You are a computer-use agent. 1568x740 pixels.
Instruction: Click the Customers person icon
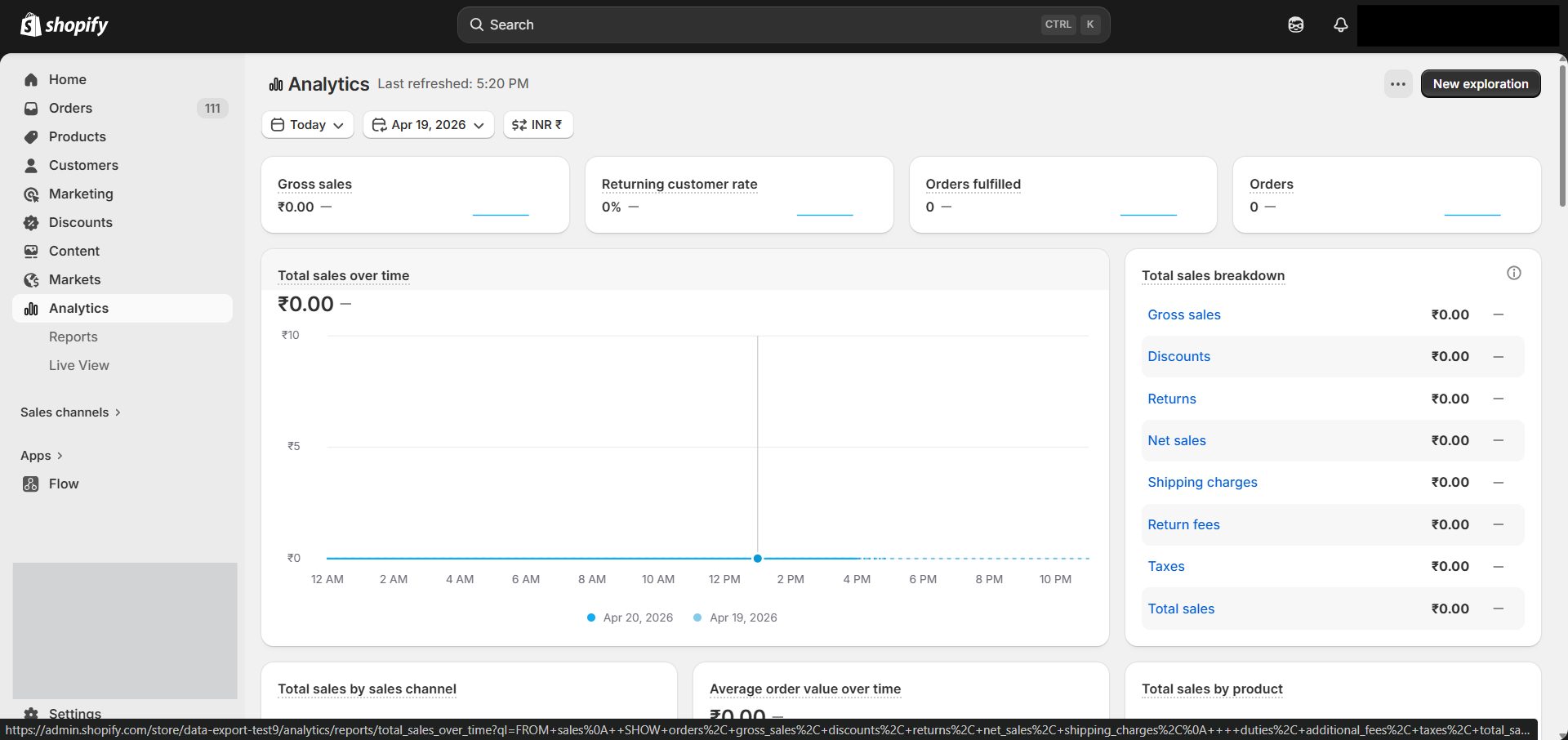pyautogui.click(x=31, y=165)
